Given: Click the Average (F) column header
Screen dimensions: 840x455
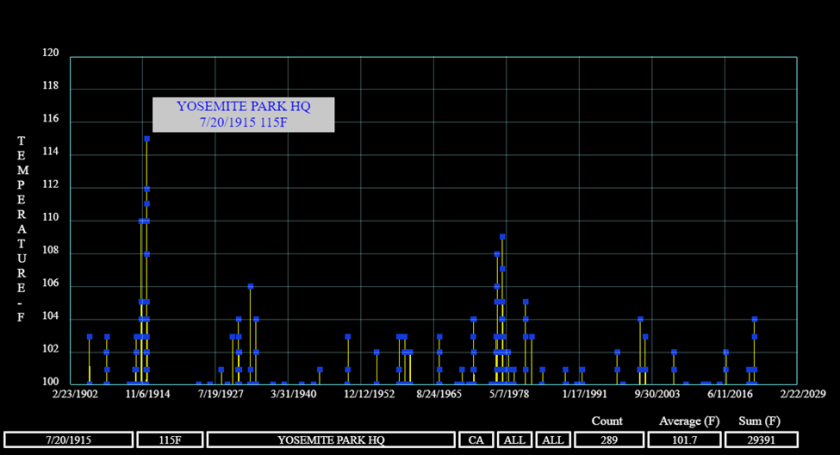Looking at the screenshot, I should (x=689, y=421).
